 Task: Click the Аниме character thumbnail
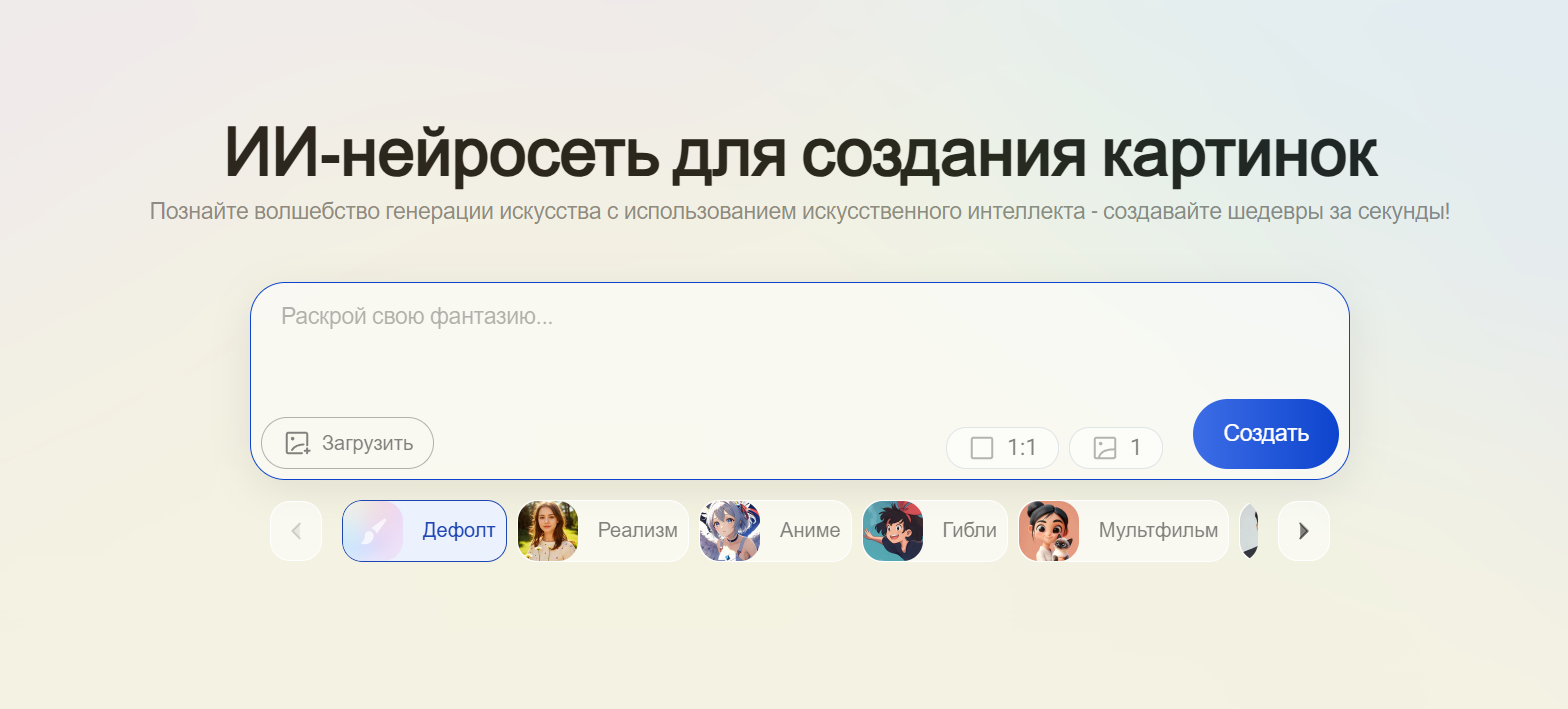click(730, 531)
